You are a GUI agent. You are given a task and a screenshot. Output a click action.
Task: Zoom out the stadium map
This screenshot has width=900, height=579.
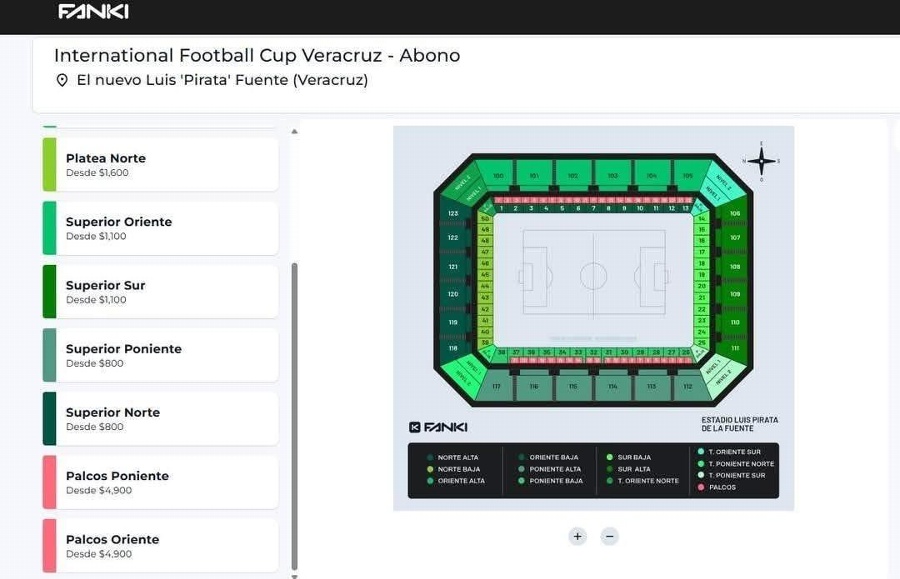[x=610, y=537]
